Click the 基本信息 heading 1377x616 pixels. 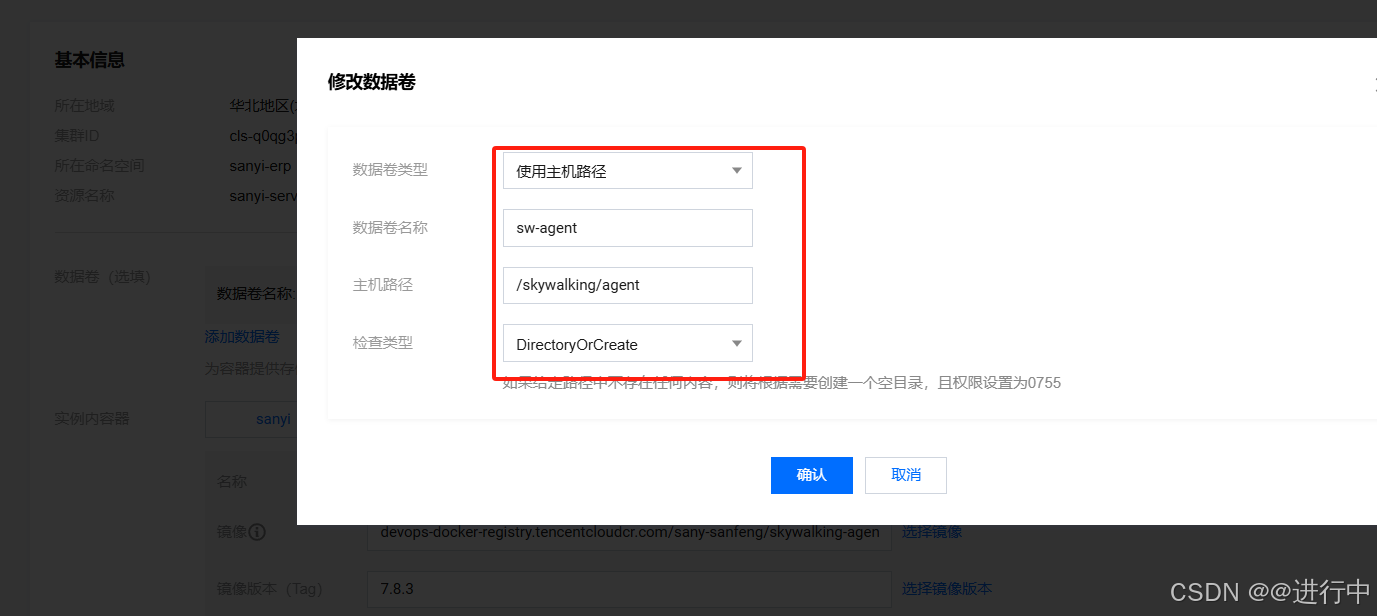tap(90, 60)
